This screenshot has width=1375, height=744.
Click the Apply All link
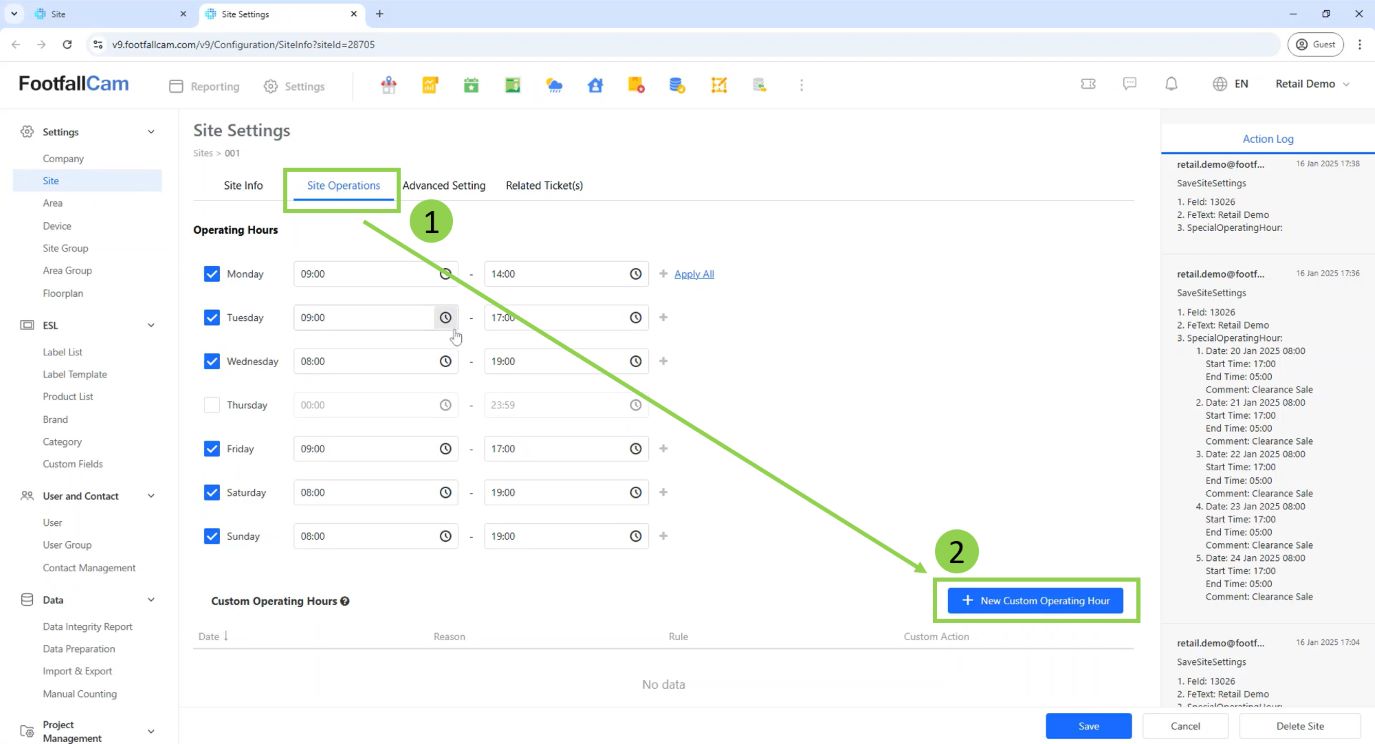[694, 274]
